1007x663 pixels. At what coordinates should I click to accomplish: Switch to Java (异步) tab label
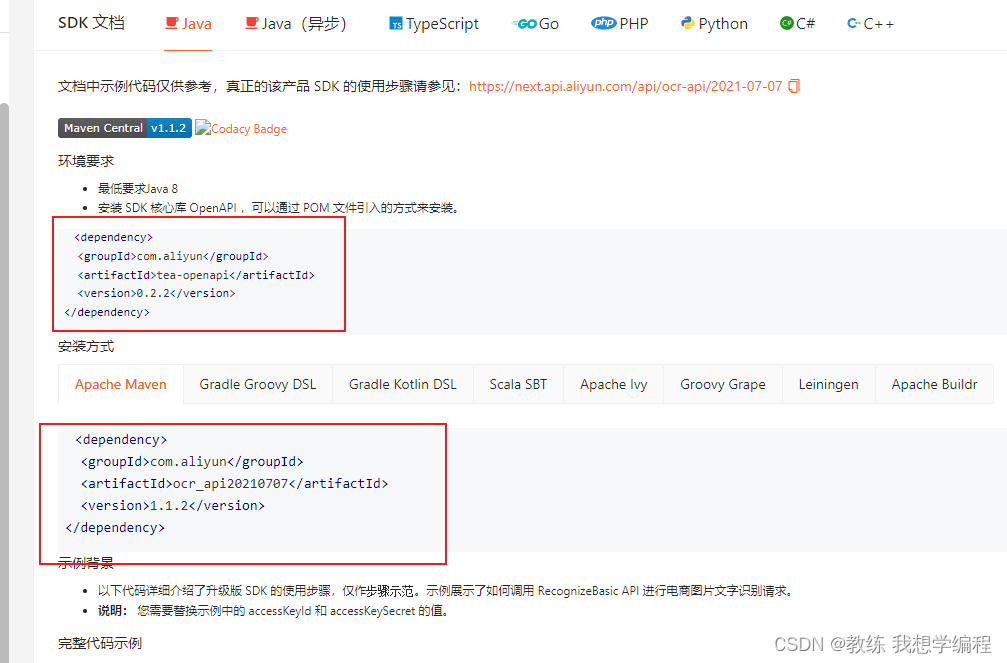point(304,24)
